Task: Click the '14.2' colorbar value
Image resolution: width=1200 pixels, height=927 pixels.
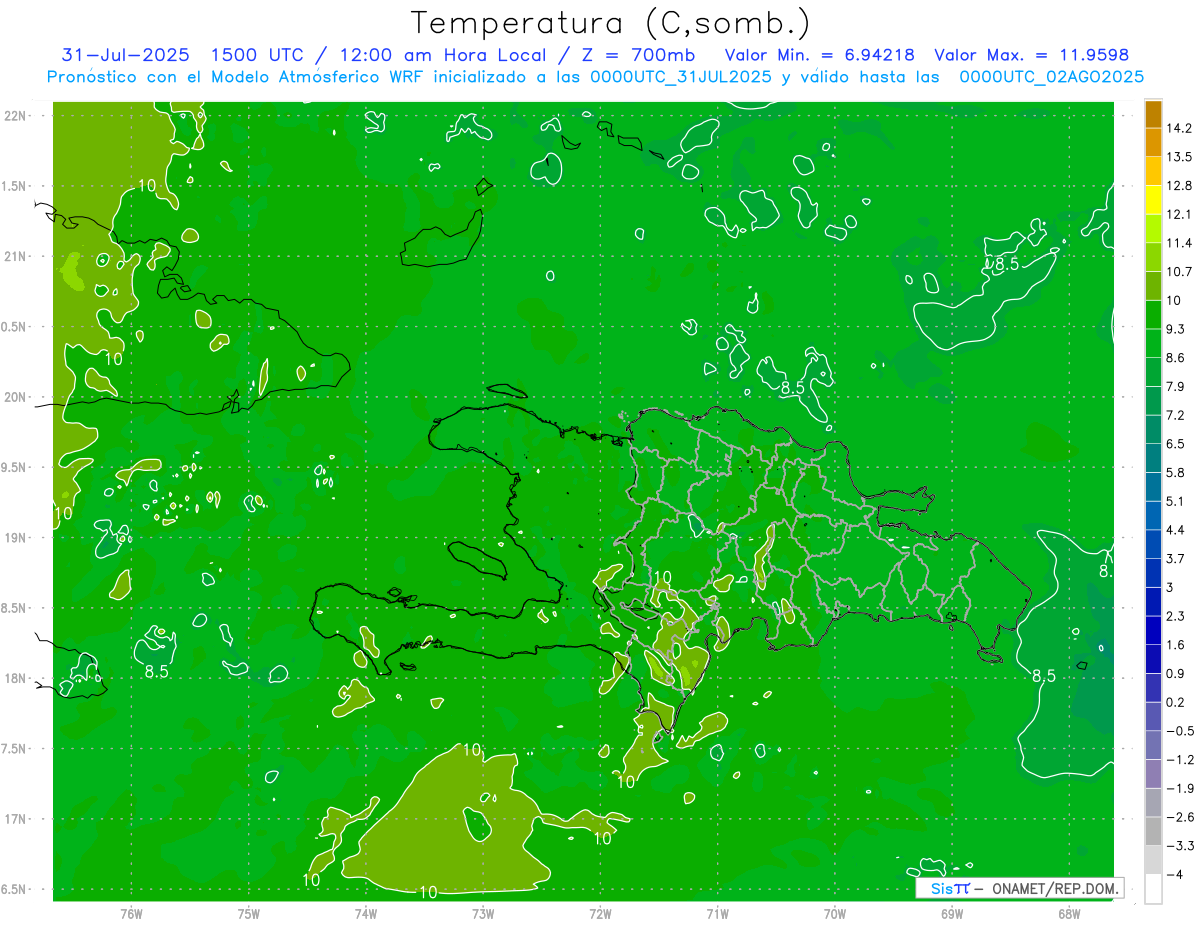Action: tap(1180, 128)
